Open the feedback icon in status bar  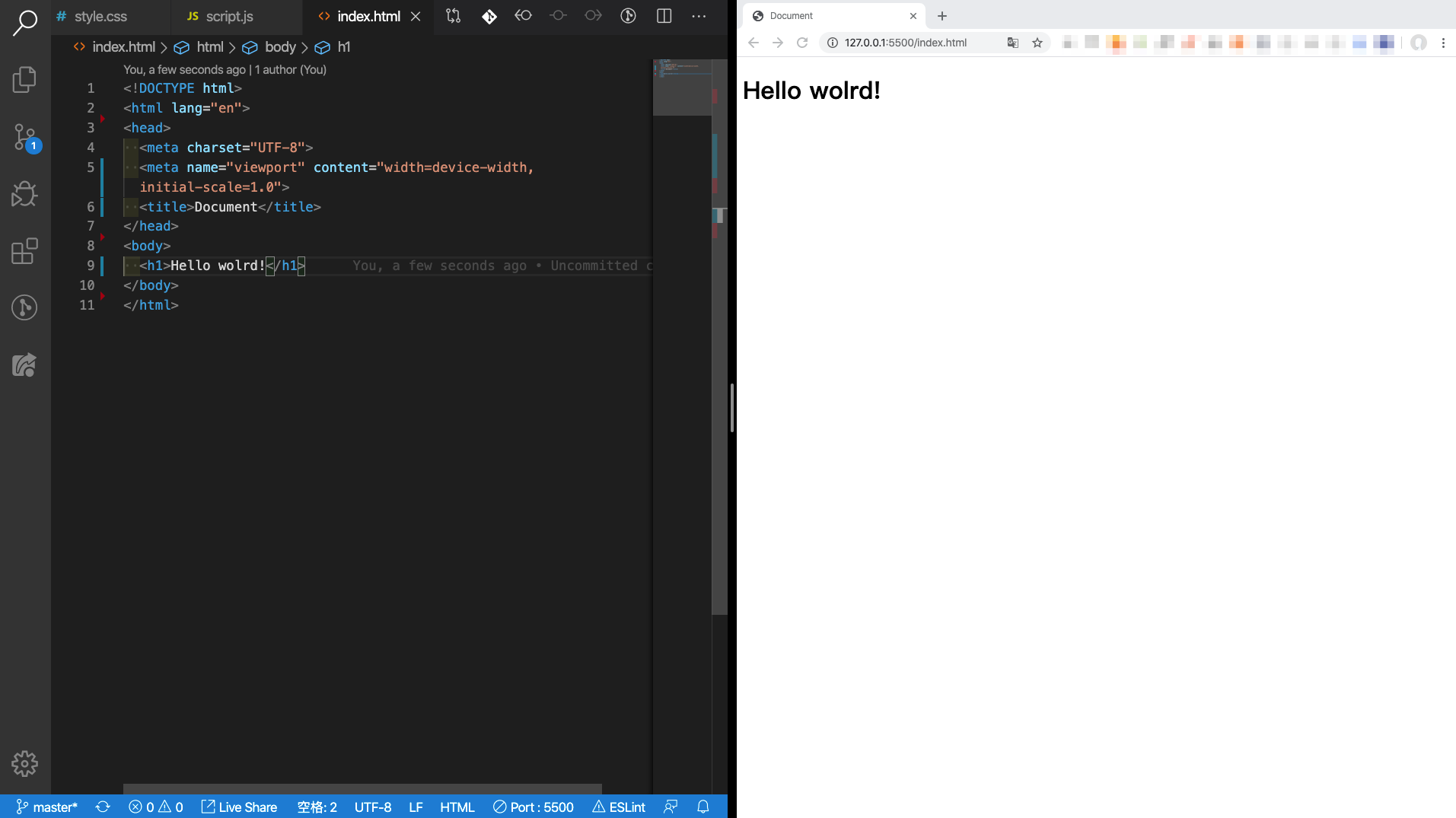coord(671,807)
